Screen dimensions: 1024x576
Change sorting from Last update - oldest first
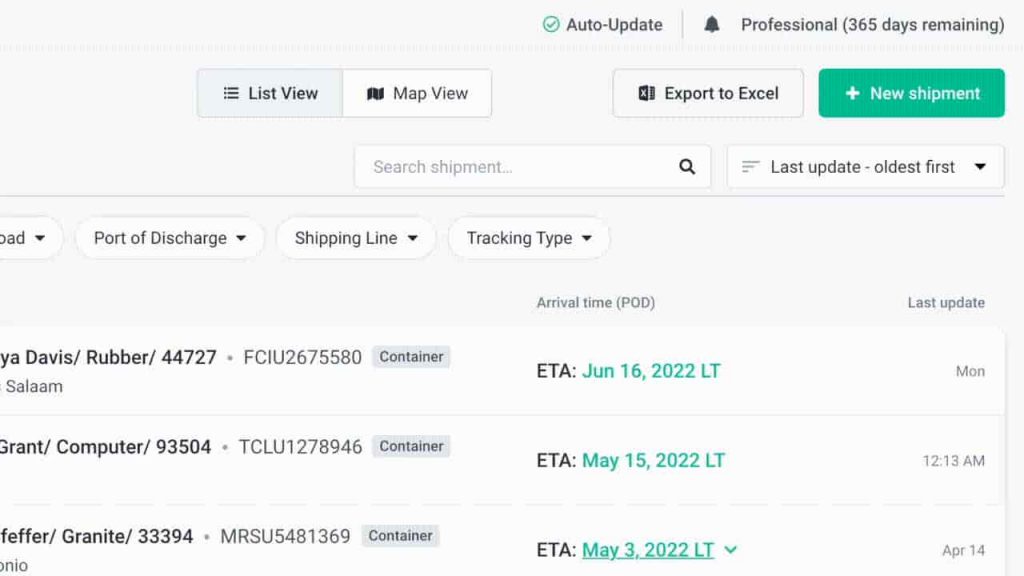[x=864, y=166]
